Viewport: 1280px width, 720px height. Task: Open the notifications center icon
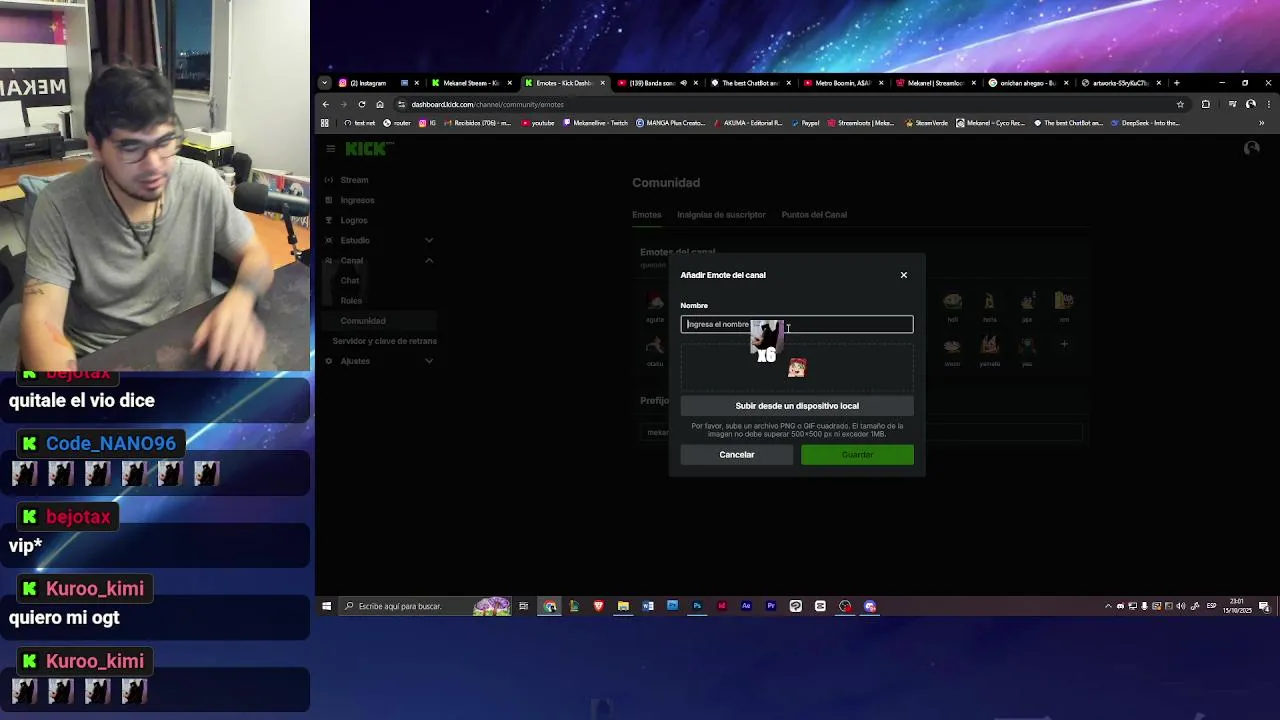pyautogui.click(x=1265, y=606)
